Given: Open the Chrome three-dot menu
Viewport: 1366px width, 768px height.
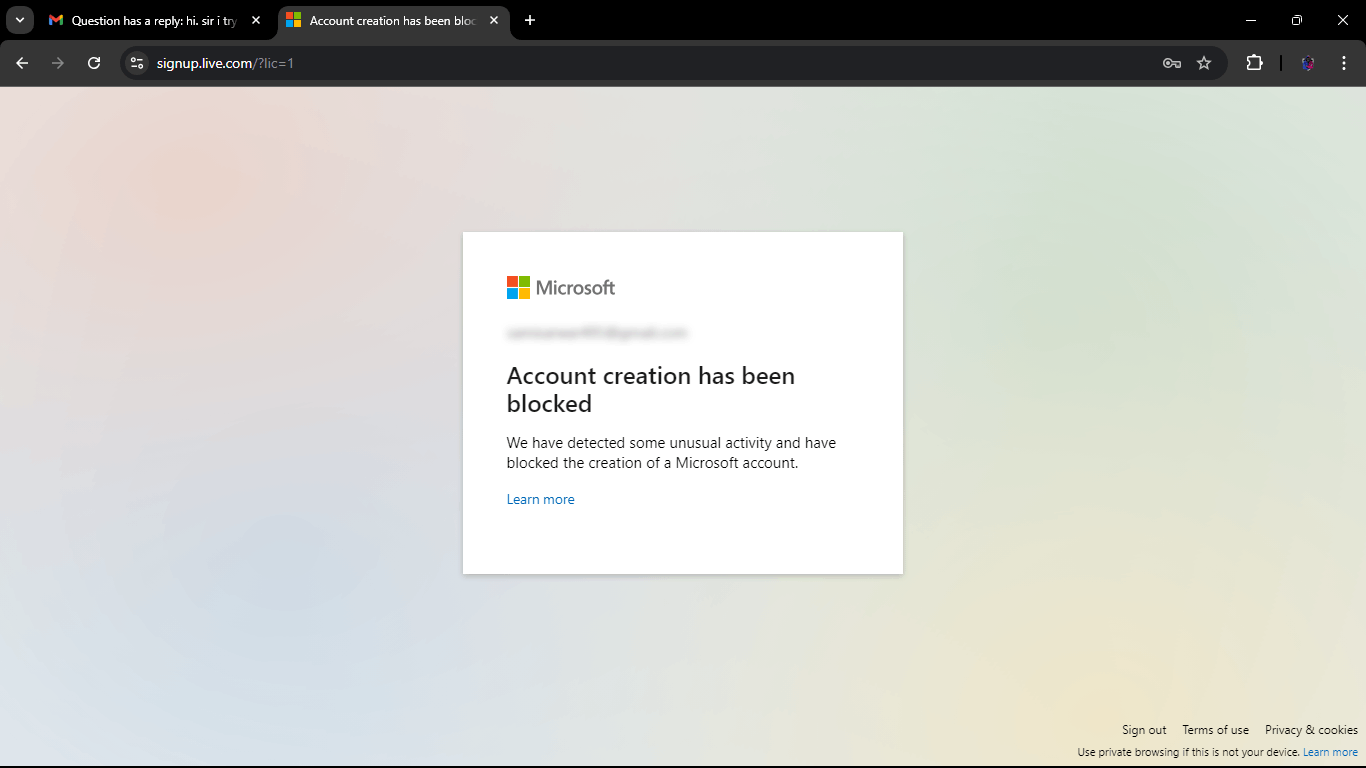Looking at the screenshot, I should (1343, 63).
